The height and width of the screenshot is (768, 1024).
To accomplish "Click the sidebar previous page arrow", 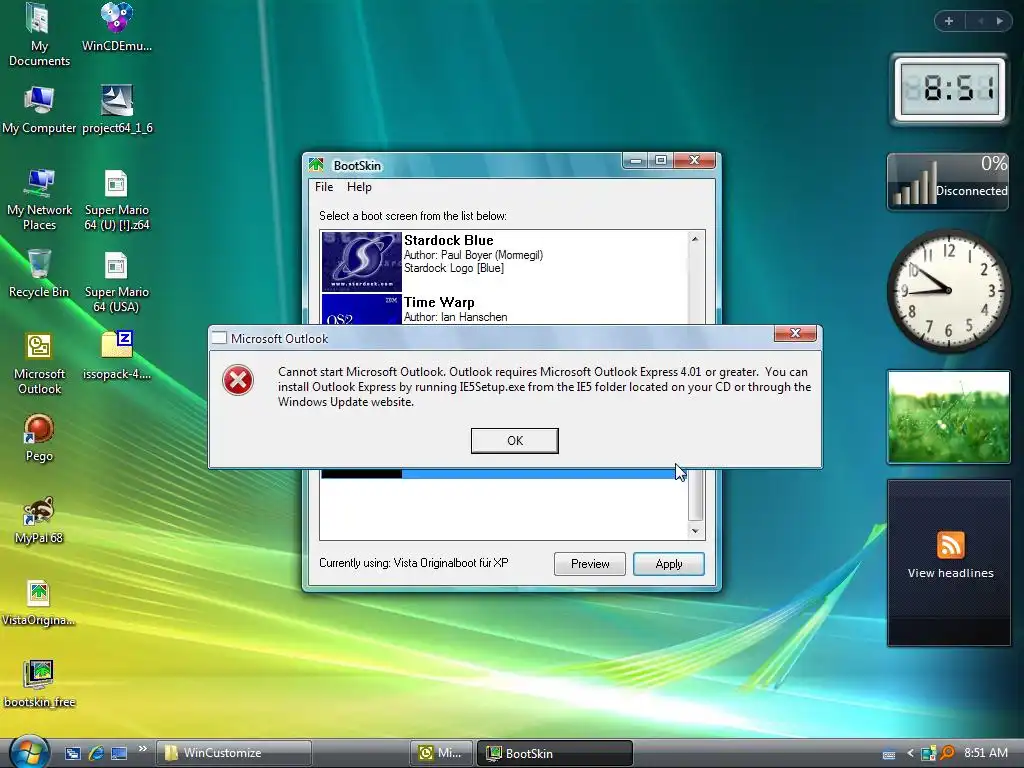I will [980, 21].
